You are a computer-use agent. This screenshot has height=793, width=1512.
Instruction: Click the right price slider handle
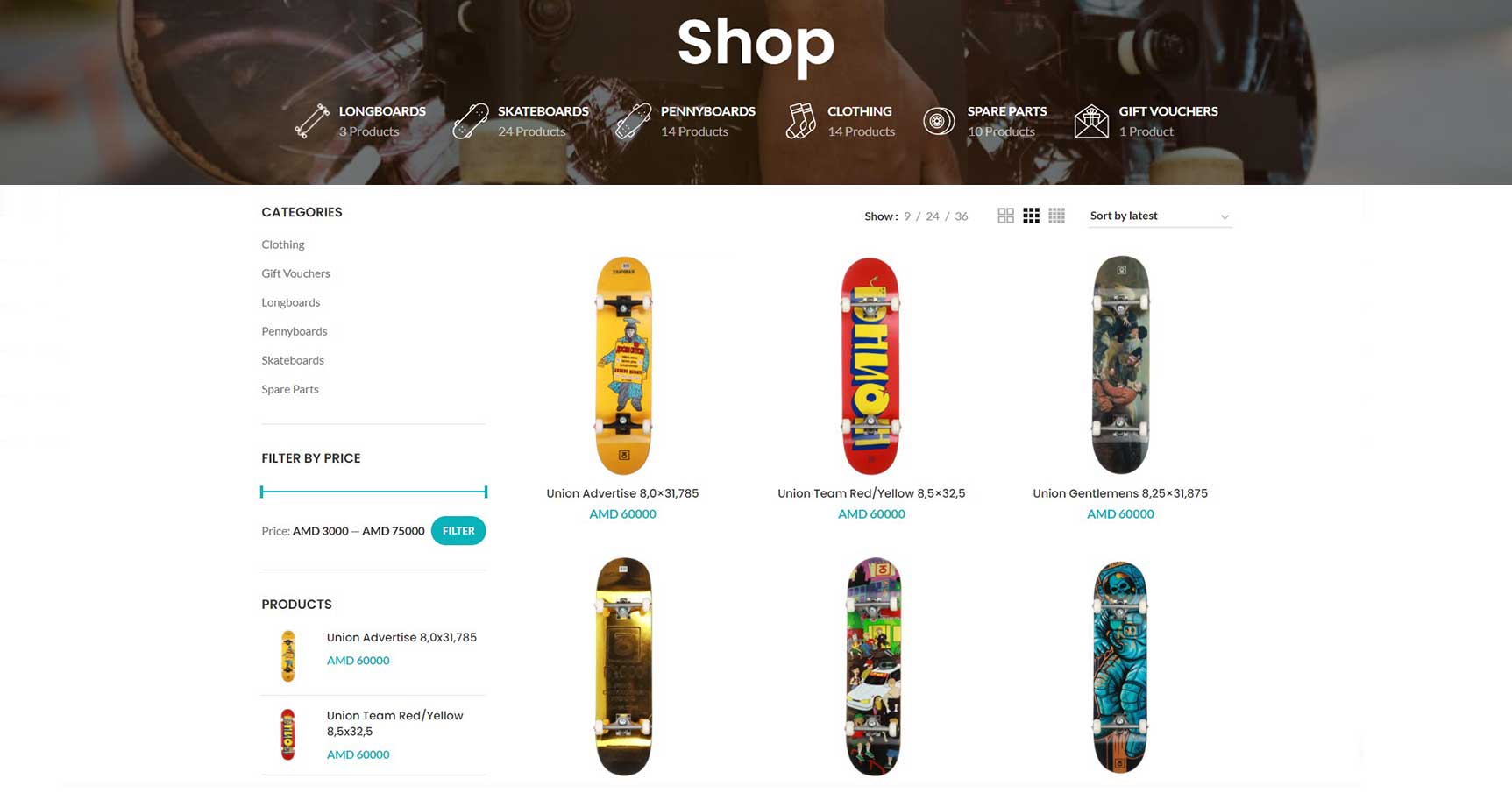click(486, 492)
